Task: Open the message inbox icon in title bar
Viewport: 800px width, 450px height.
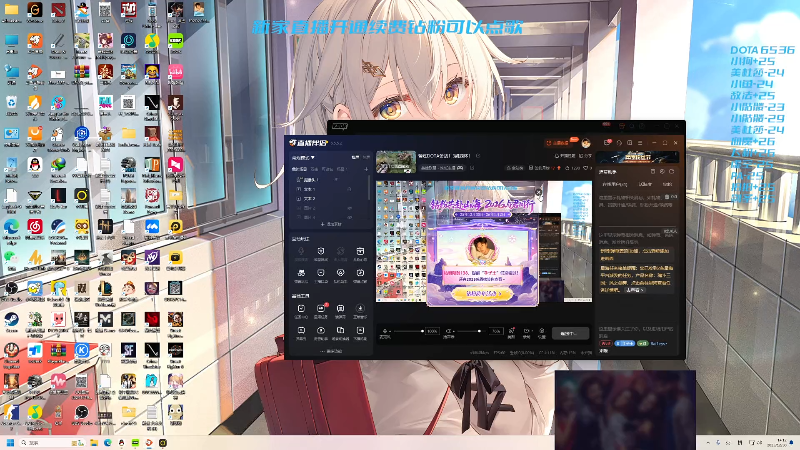Action: pyautogui.click(x=607, y=143)
